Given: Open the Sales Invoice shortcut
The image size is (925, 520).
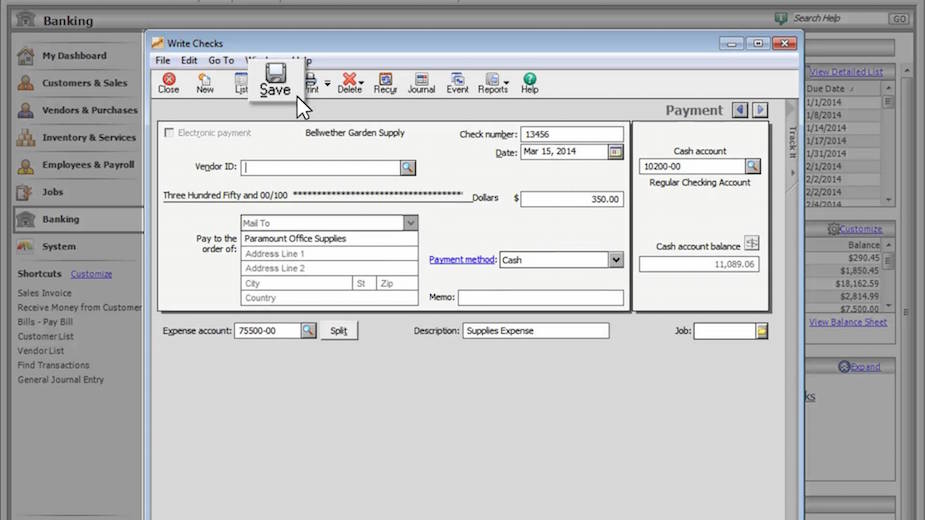Looking at the screenshot, I should (x=44, y=293).
